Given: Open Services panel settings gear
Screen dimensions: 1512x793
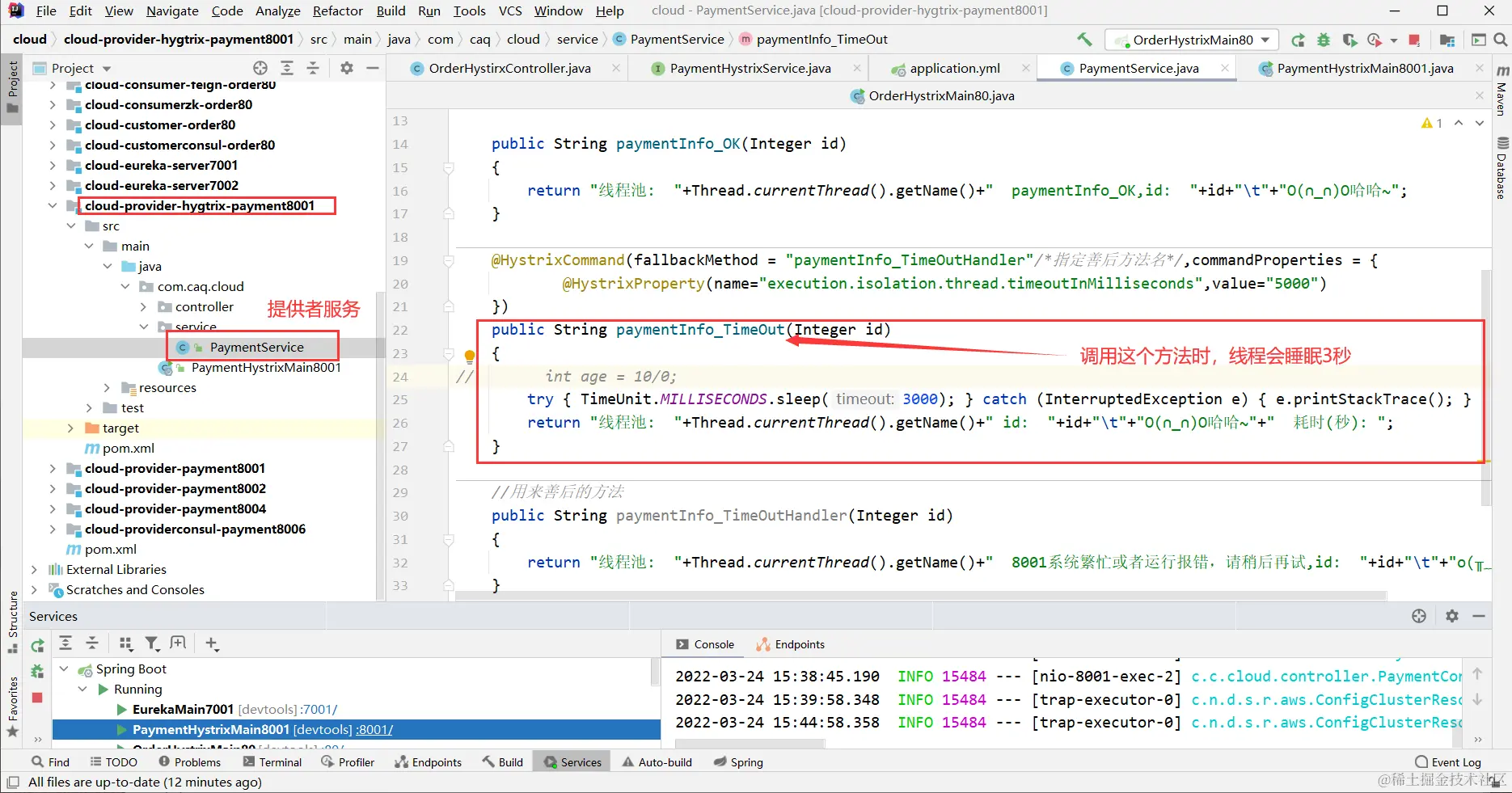Looking at the screenshot, I should (x=1452, y=616).
